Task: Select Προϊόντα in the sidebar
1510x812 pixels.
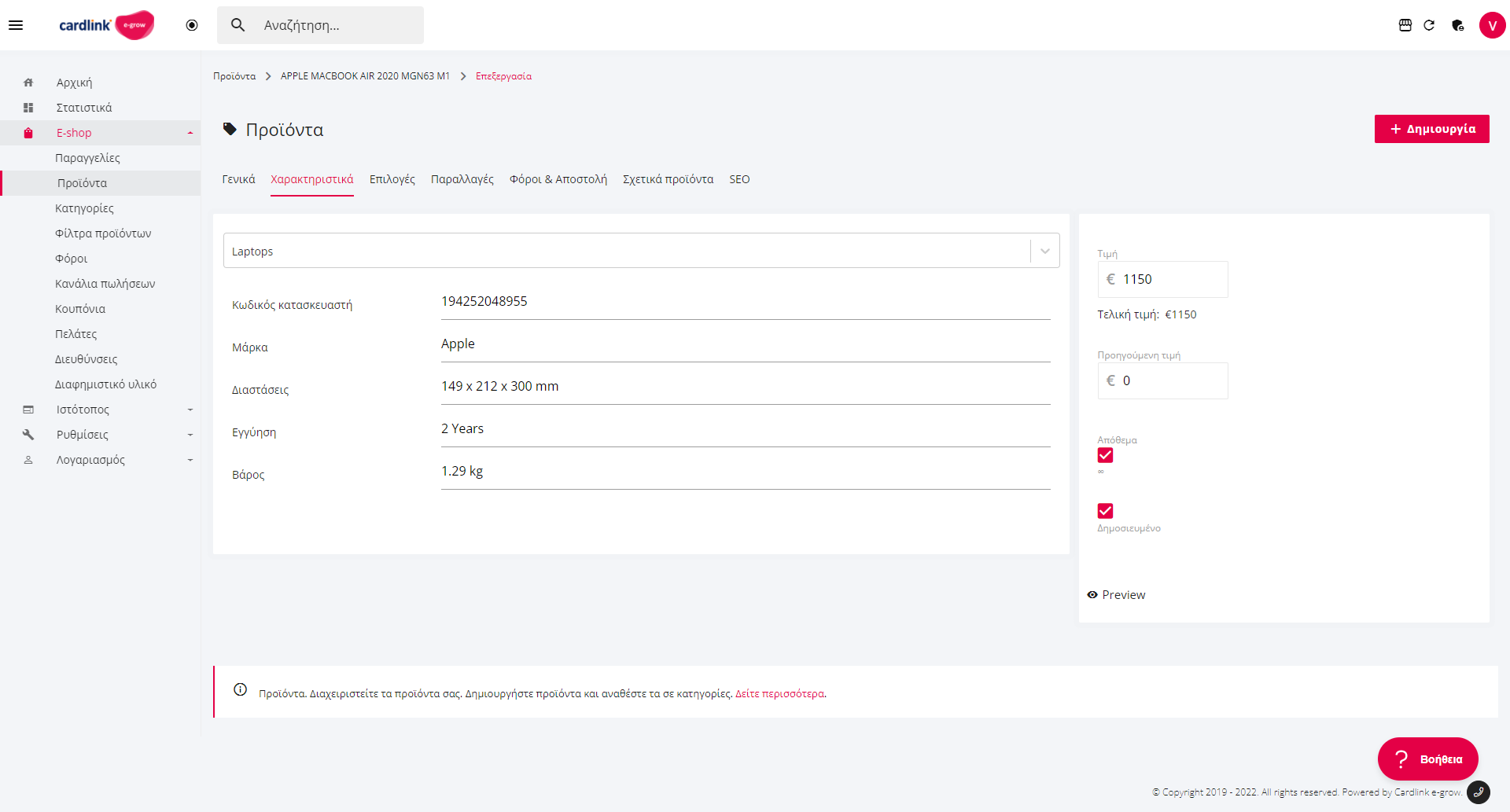Action: pos(101,183)
